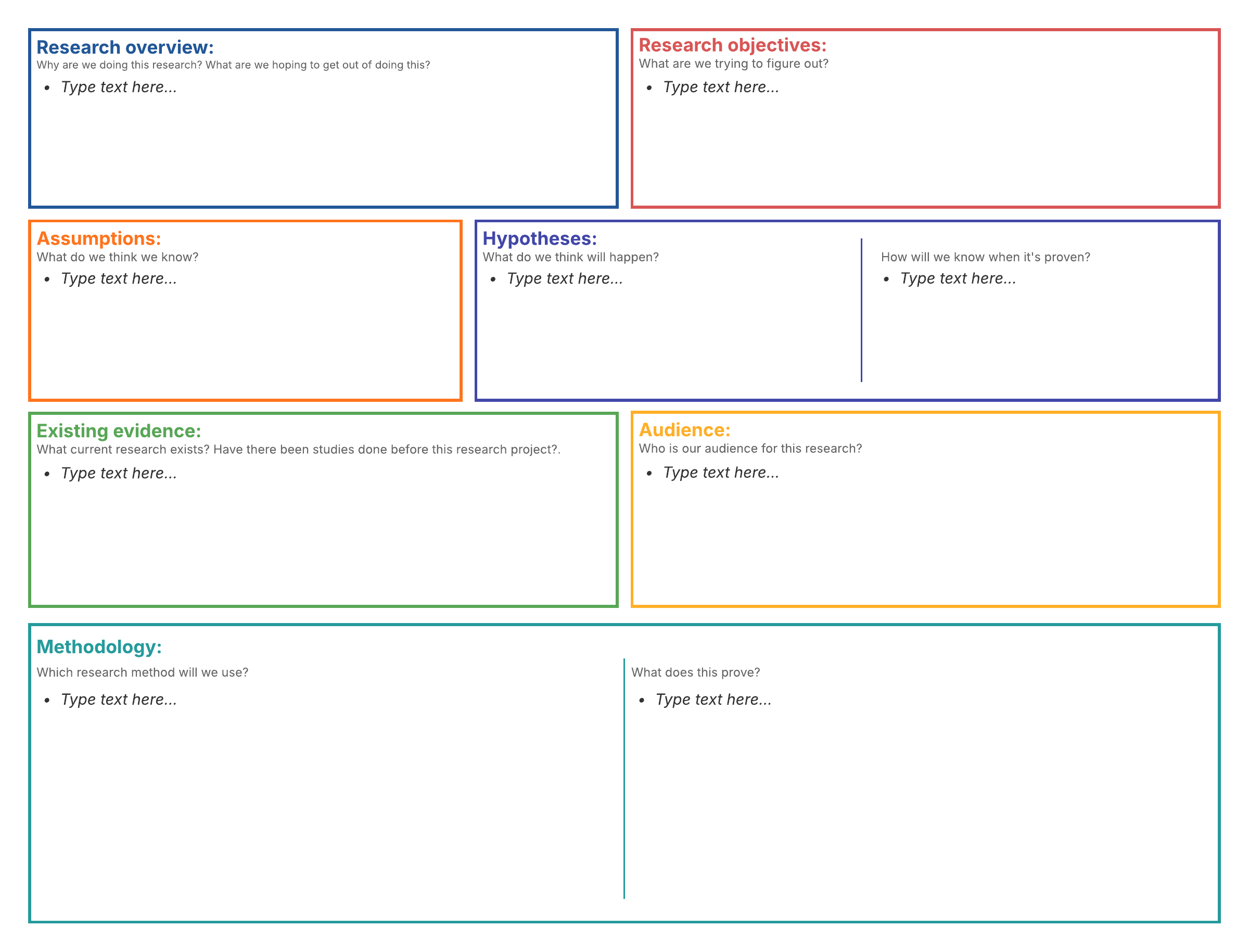Click 'Who is our audience for this research?' subtitle
This screenshot has width=1249, height=952.
tap(750, 449)
